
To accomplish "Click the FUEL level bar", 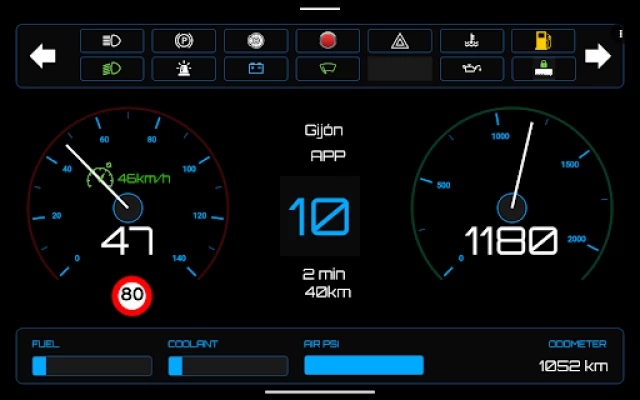I will click(x=92, y=365).
